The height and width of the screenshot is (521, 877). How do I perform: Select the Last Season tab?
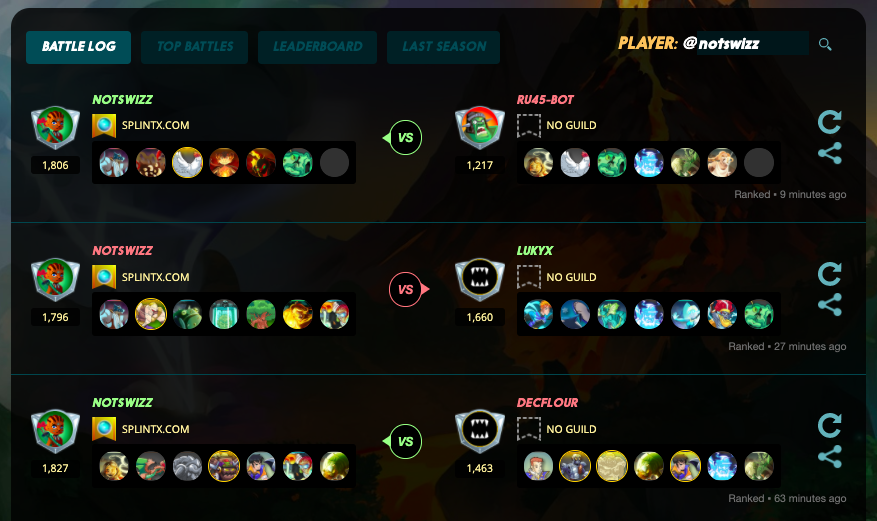[444, 47]
